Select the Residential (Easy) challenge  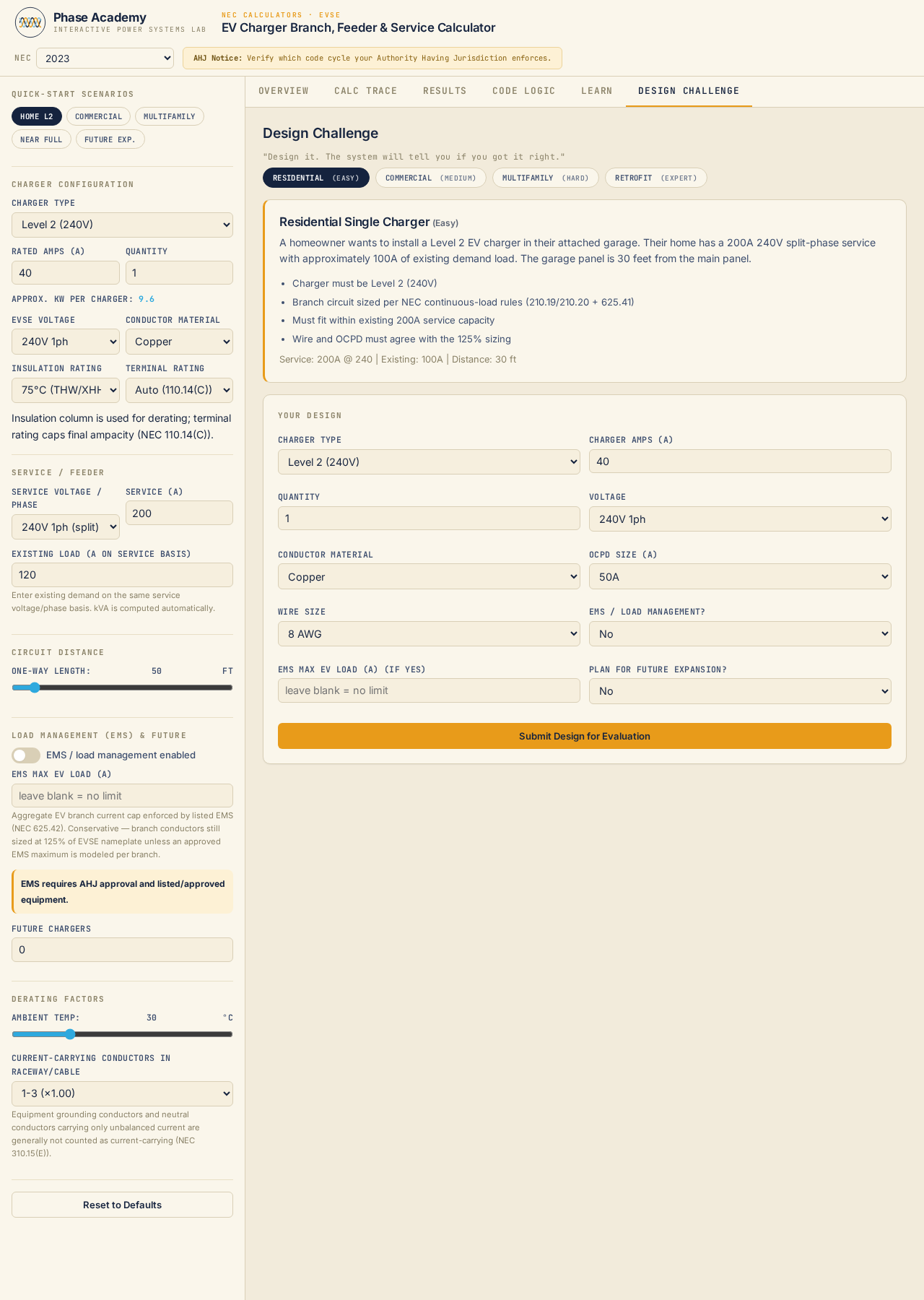click(316, 178)
